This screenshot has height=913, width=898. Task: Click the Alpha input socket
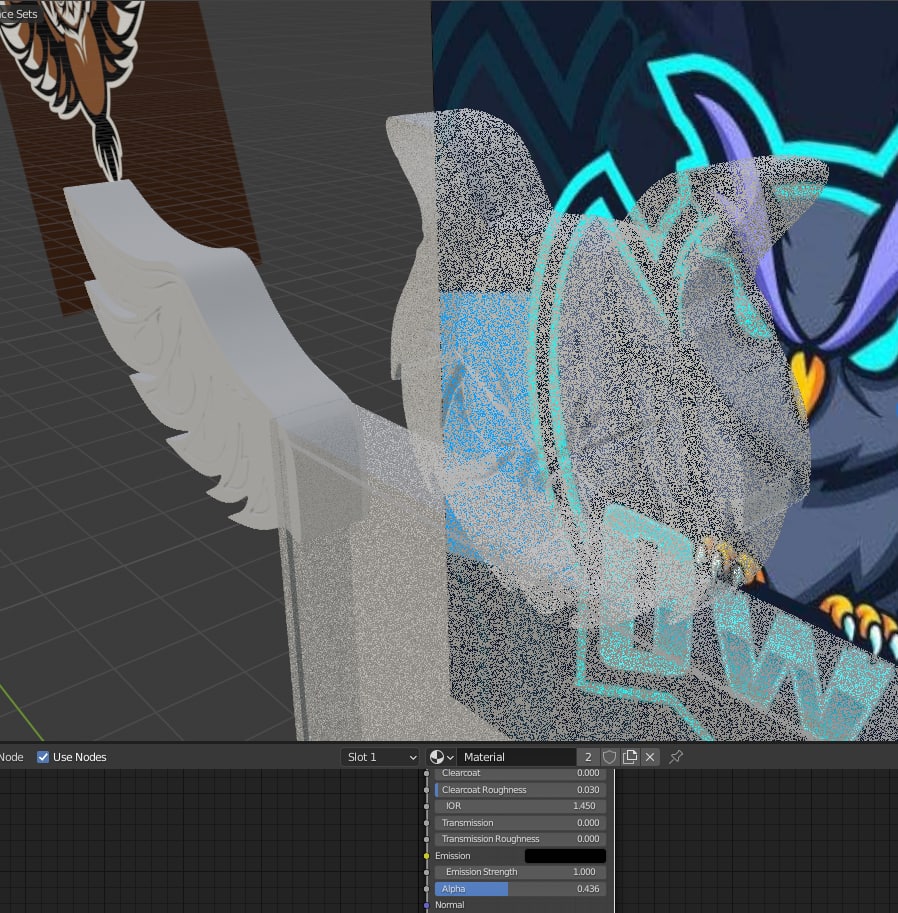(x=426, y=889)
